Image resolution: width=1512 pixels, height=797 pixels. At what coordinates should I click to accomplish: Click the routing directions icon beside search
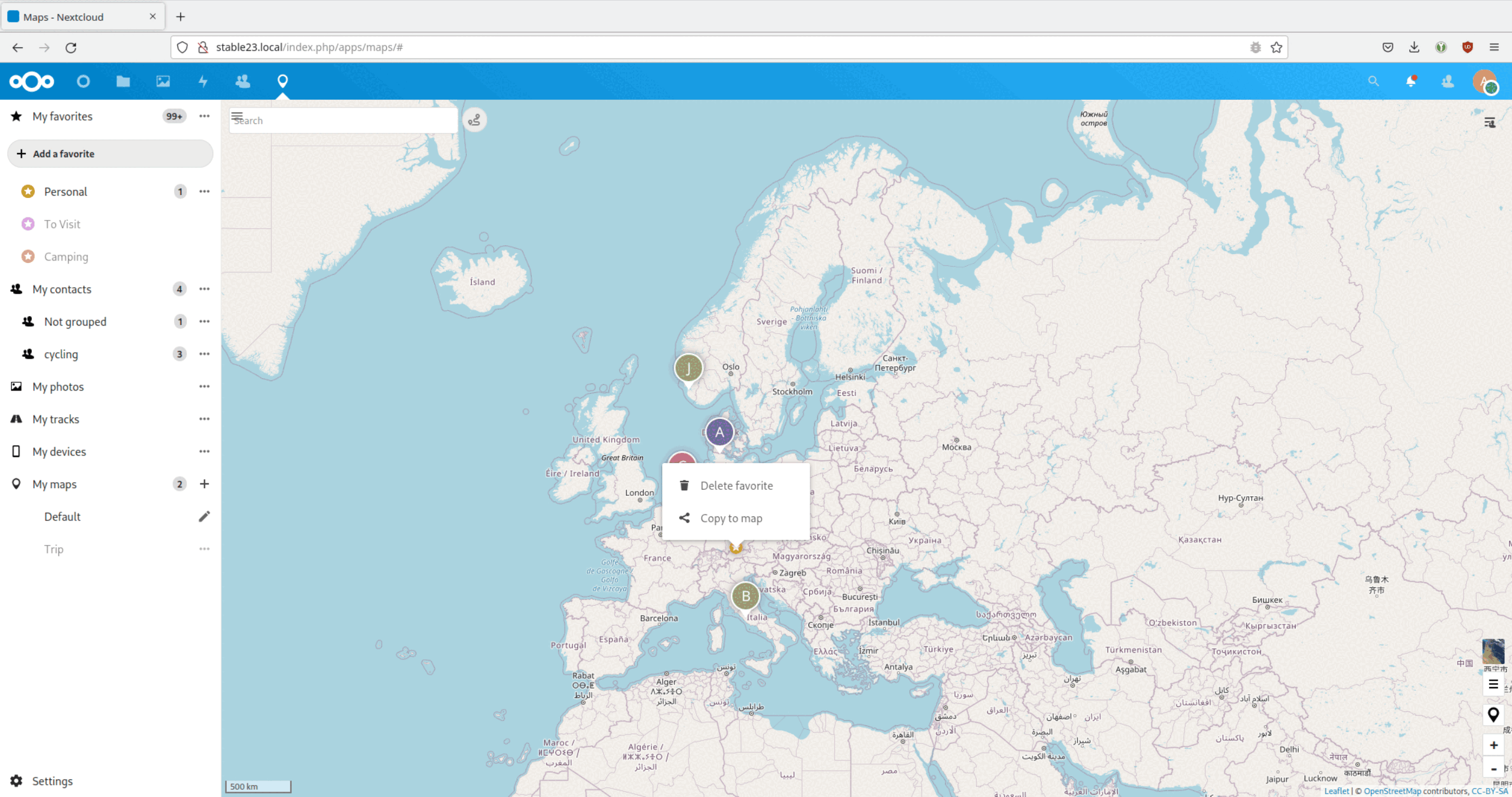pos(474,121)
